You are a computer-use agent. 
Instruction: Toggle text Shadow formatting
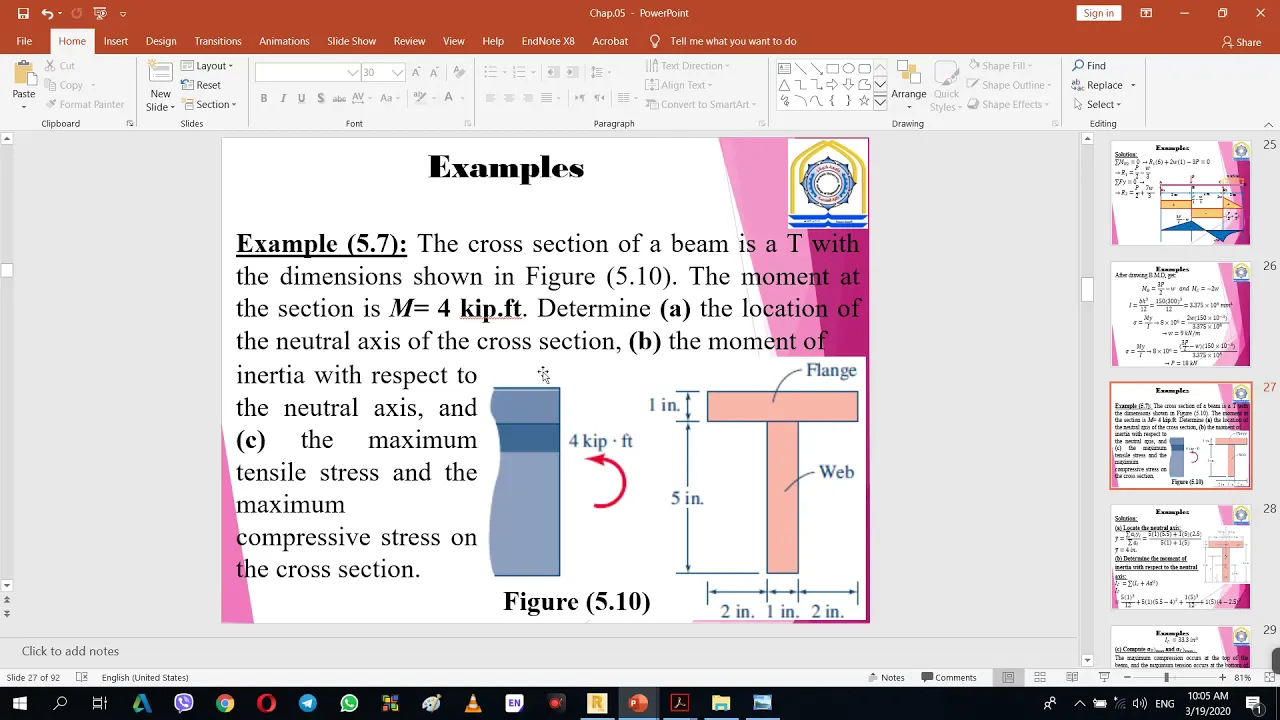coord(320,98)
